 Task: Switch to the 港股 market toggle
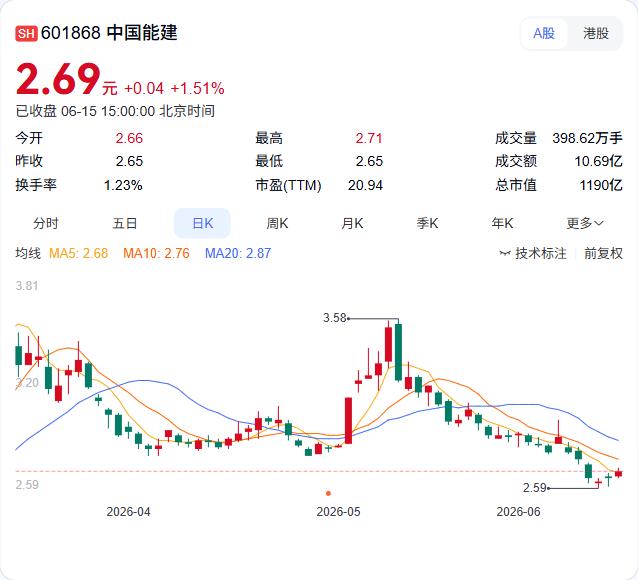click(596, 33)
